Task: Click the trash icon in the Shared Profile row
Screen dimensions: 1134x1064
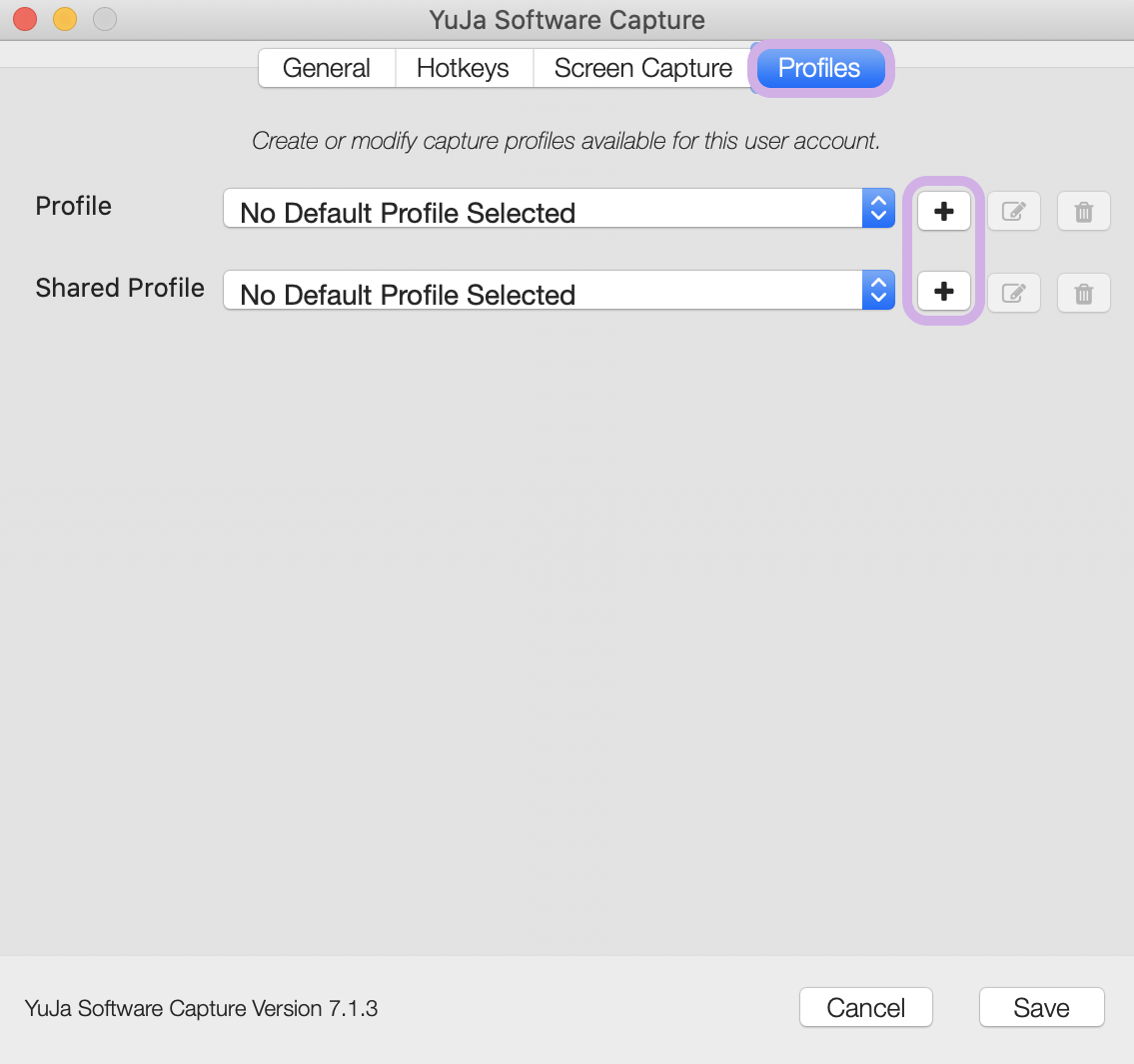Action: [x=1083, y=293]
